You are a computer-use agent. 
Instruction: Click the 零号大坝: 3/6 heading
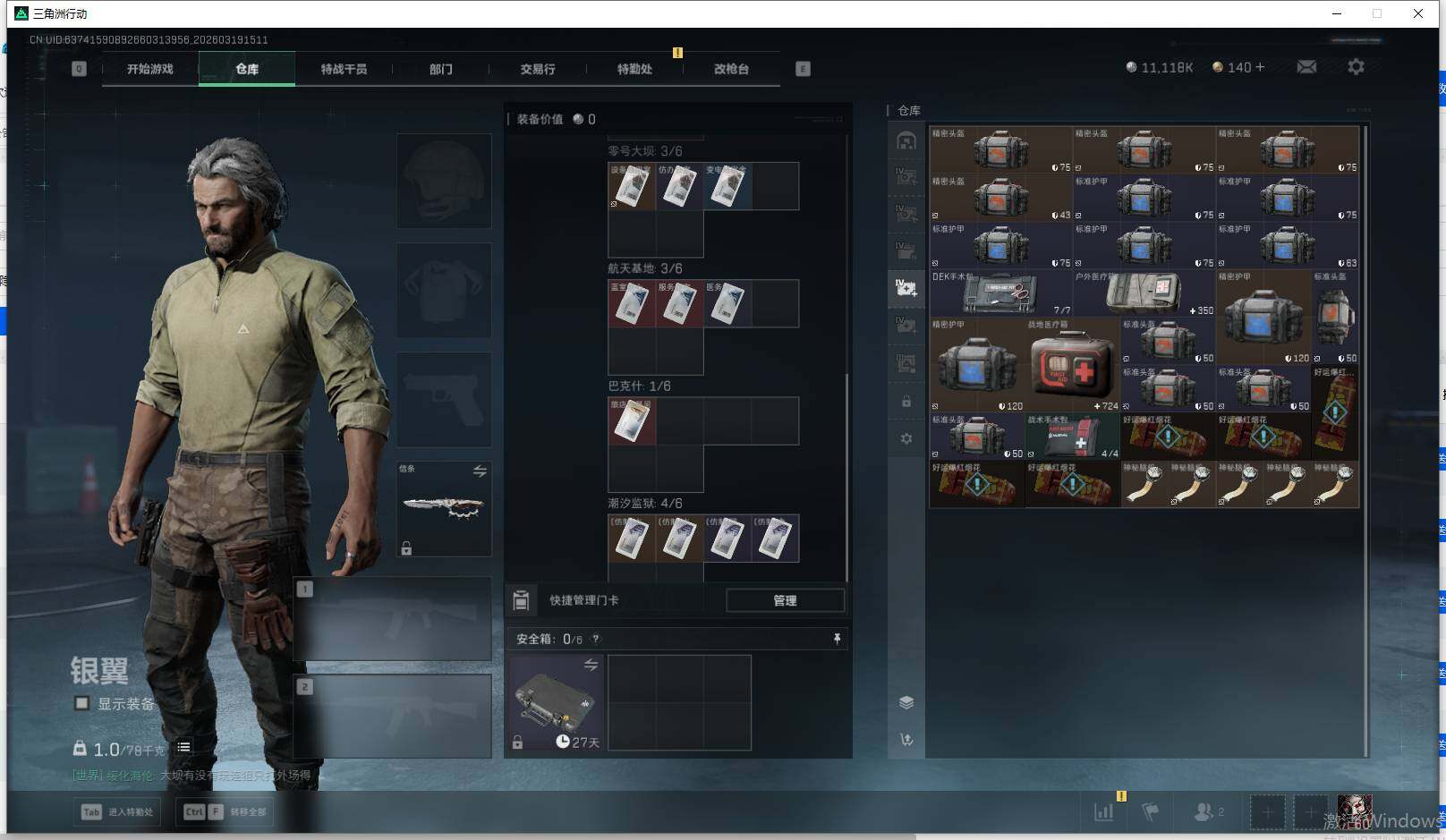[x=645, y=151]
